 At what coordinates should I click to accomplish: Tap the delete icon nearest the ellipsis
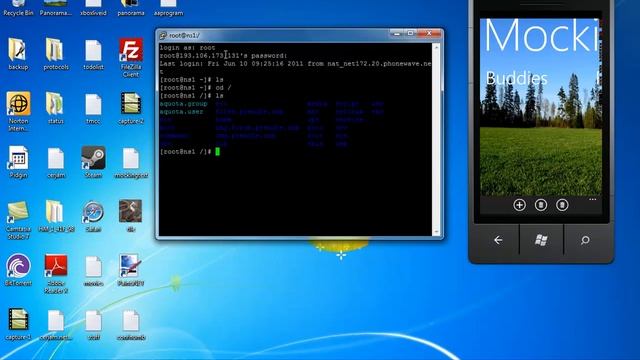pyautogui.click(x=562, y=205)
